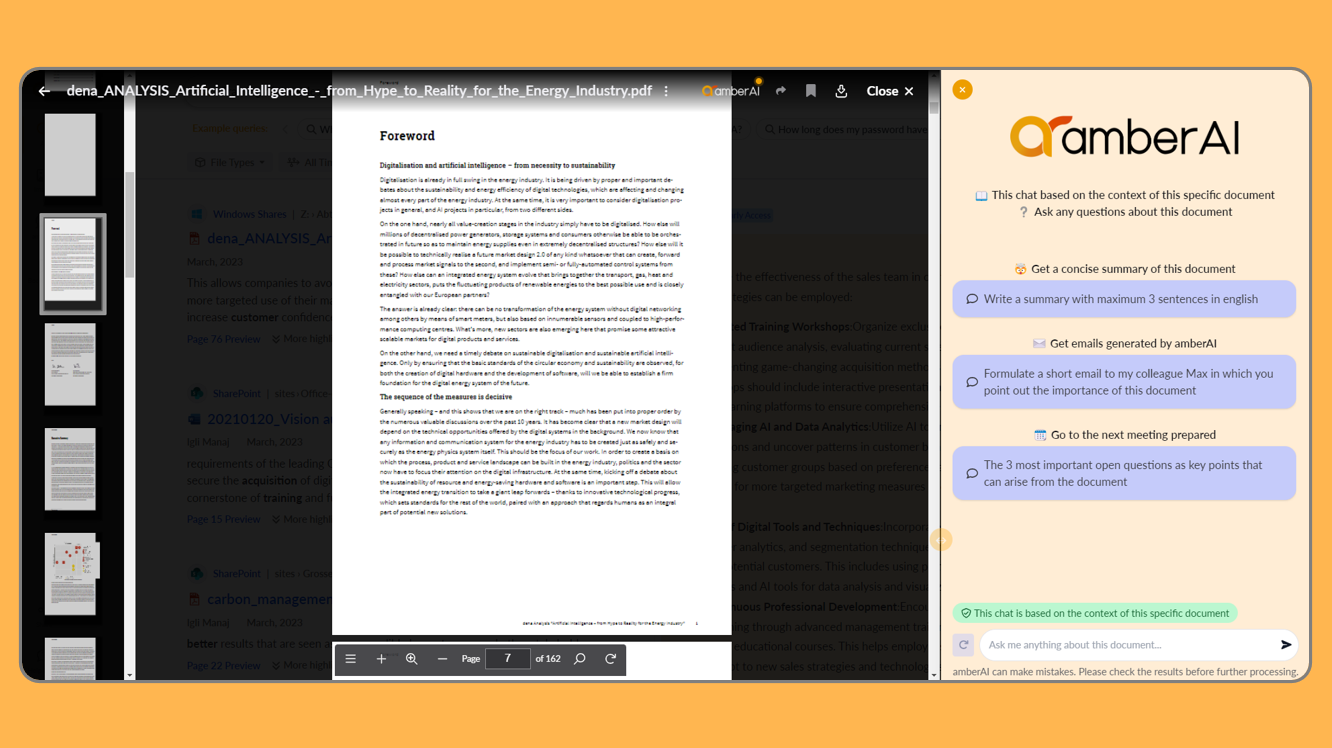Click the 'Foreword' heading on the page
Screen dimensions: 1332x748
tap(407, 136)
